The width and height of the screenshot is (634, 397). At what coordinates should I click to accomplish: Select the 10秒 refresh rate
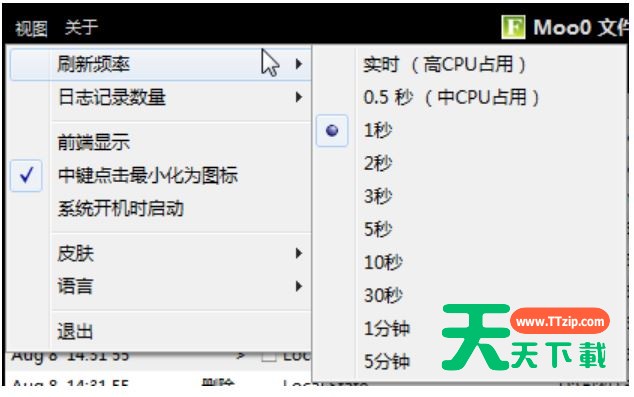[x=470, y=262]
